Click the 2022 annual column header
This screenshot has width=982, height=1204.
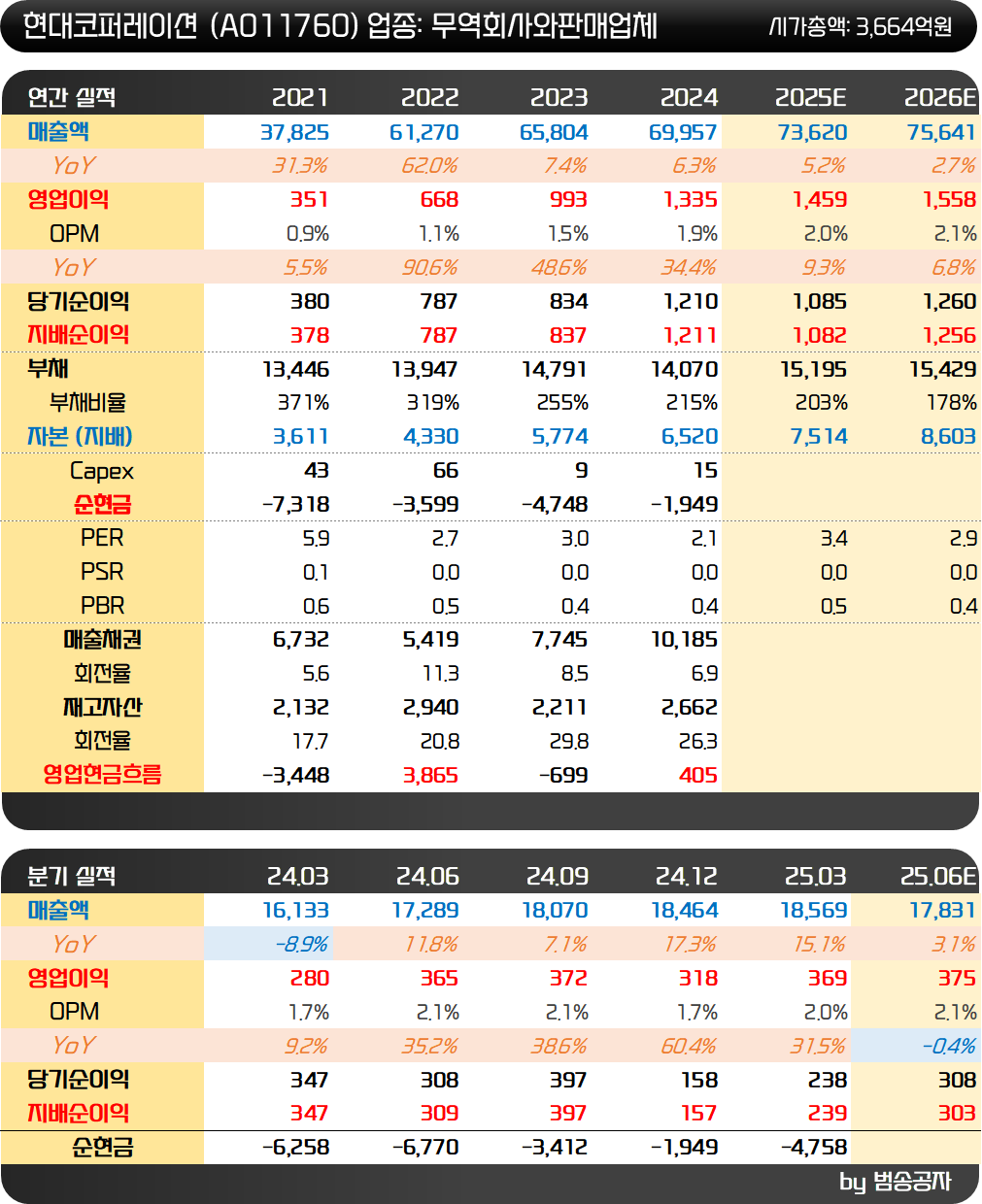(429, 97)
